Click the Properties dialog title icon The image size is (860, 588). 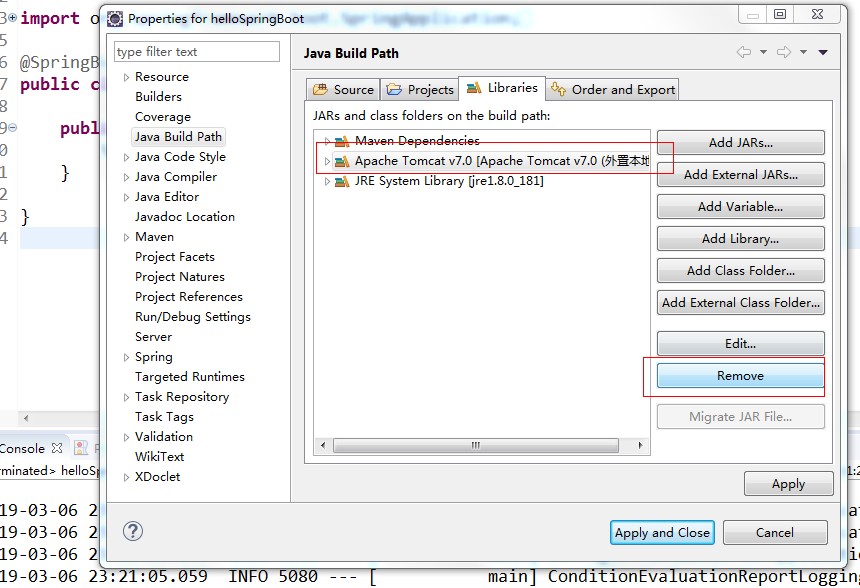coord(115,19)
